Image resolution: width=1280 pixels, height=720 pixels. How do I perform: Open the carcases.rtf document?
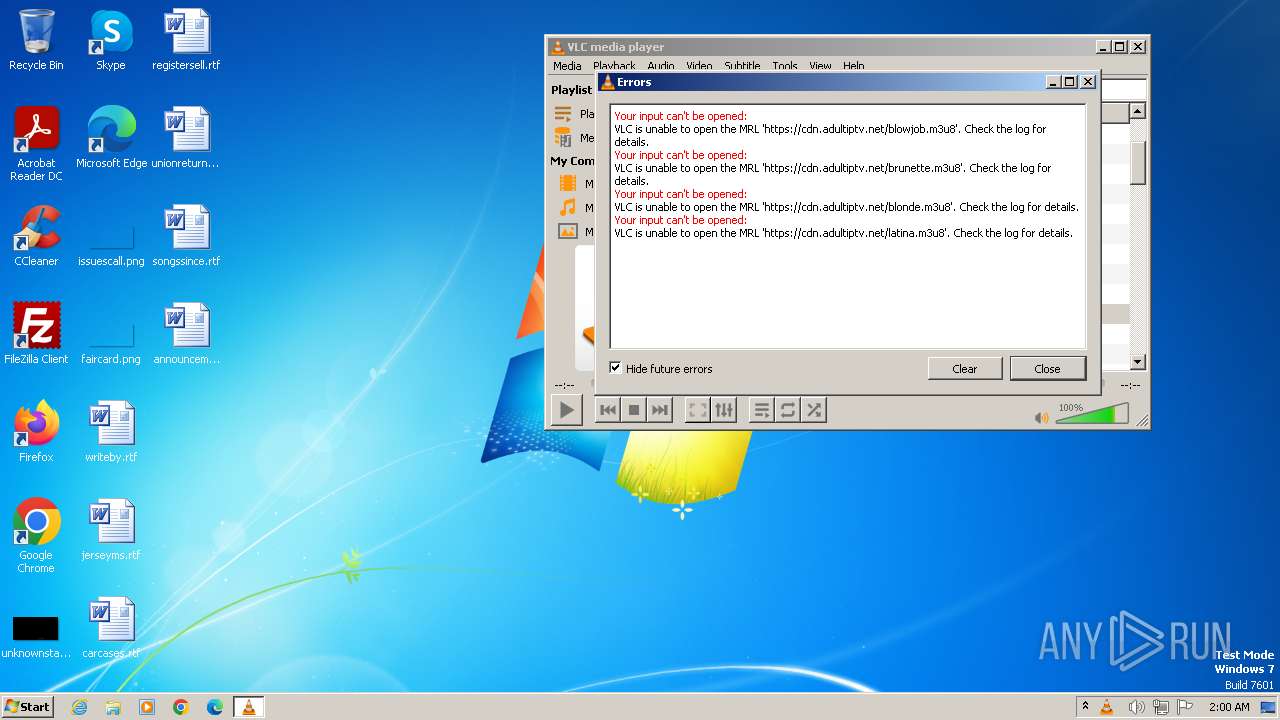click(111, 628)
